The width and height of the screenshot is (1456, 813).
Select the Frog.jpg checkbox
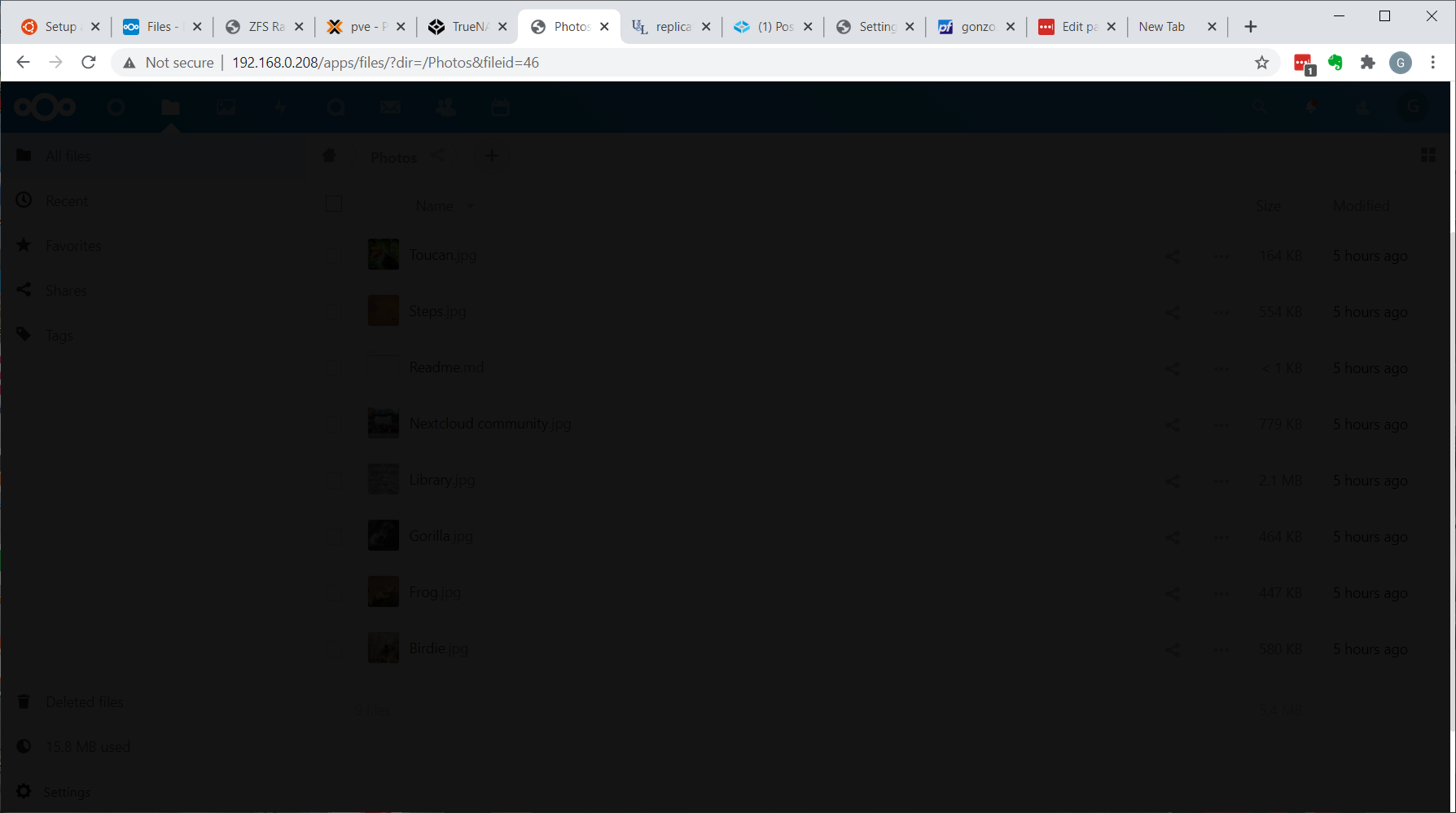(334, 593)
